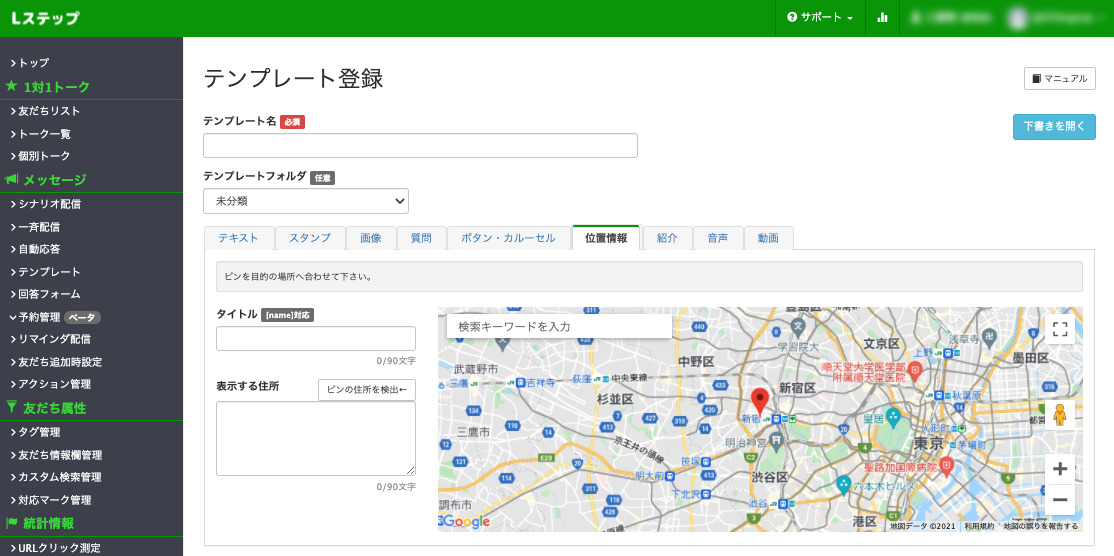
Task: Click the 聖路加国際病院 hospital marker on map
Action: click(x=946, y=466)
